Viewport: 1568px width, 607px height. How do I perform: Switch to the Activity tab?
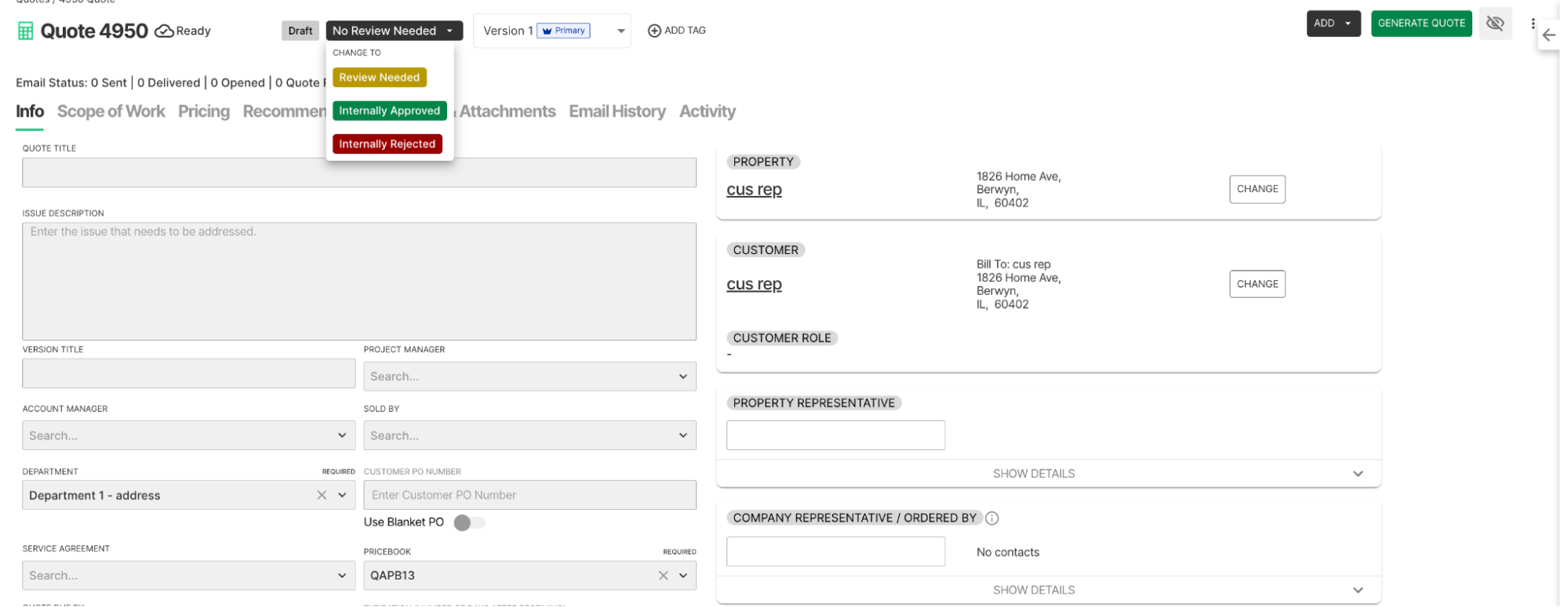pyautogui.click(x=708, y=111)
